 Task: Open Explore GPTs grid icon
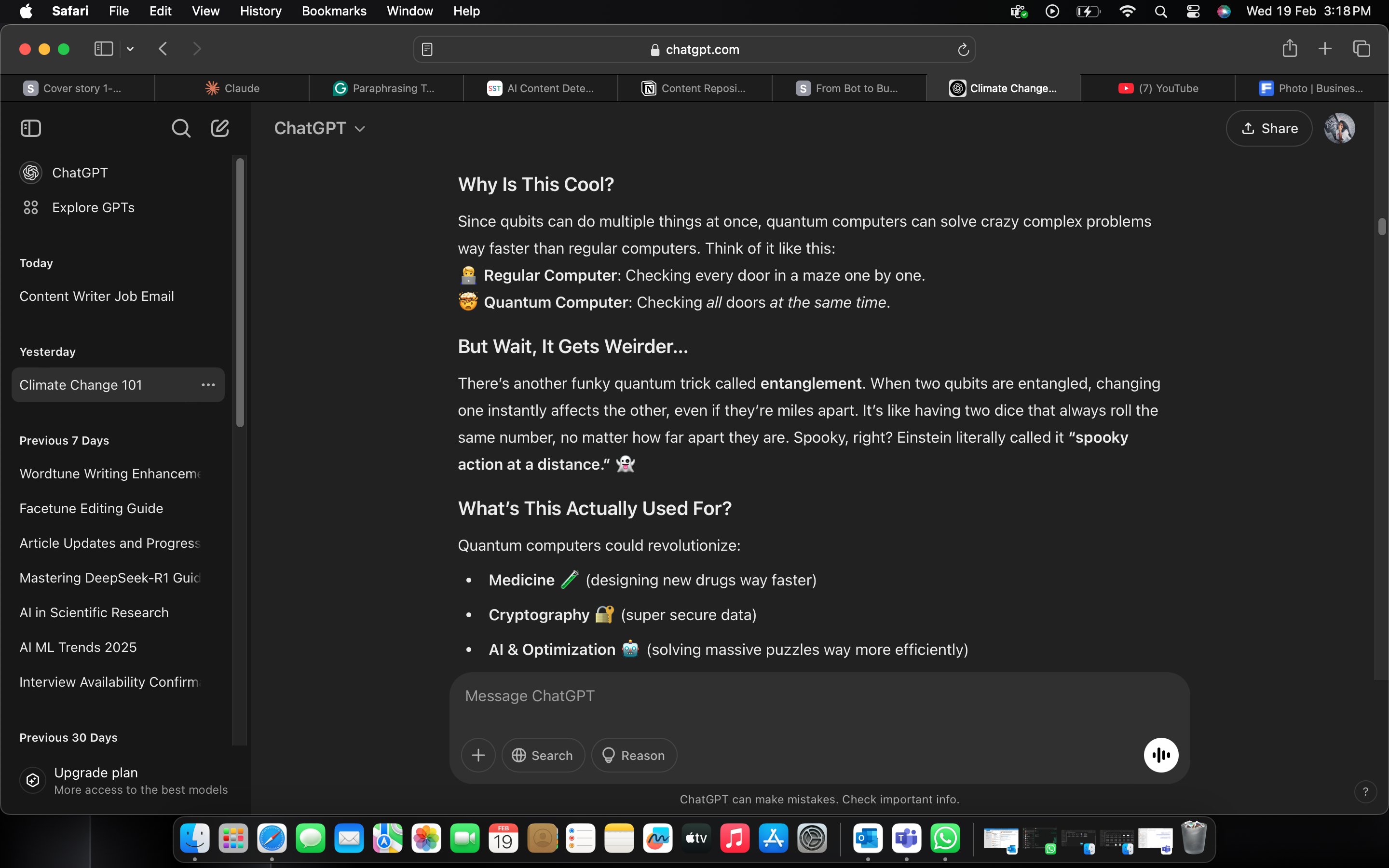coord(31,207)
